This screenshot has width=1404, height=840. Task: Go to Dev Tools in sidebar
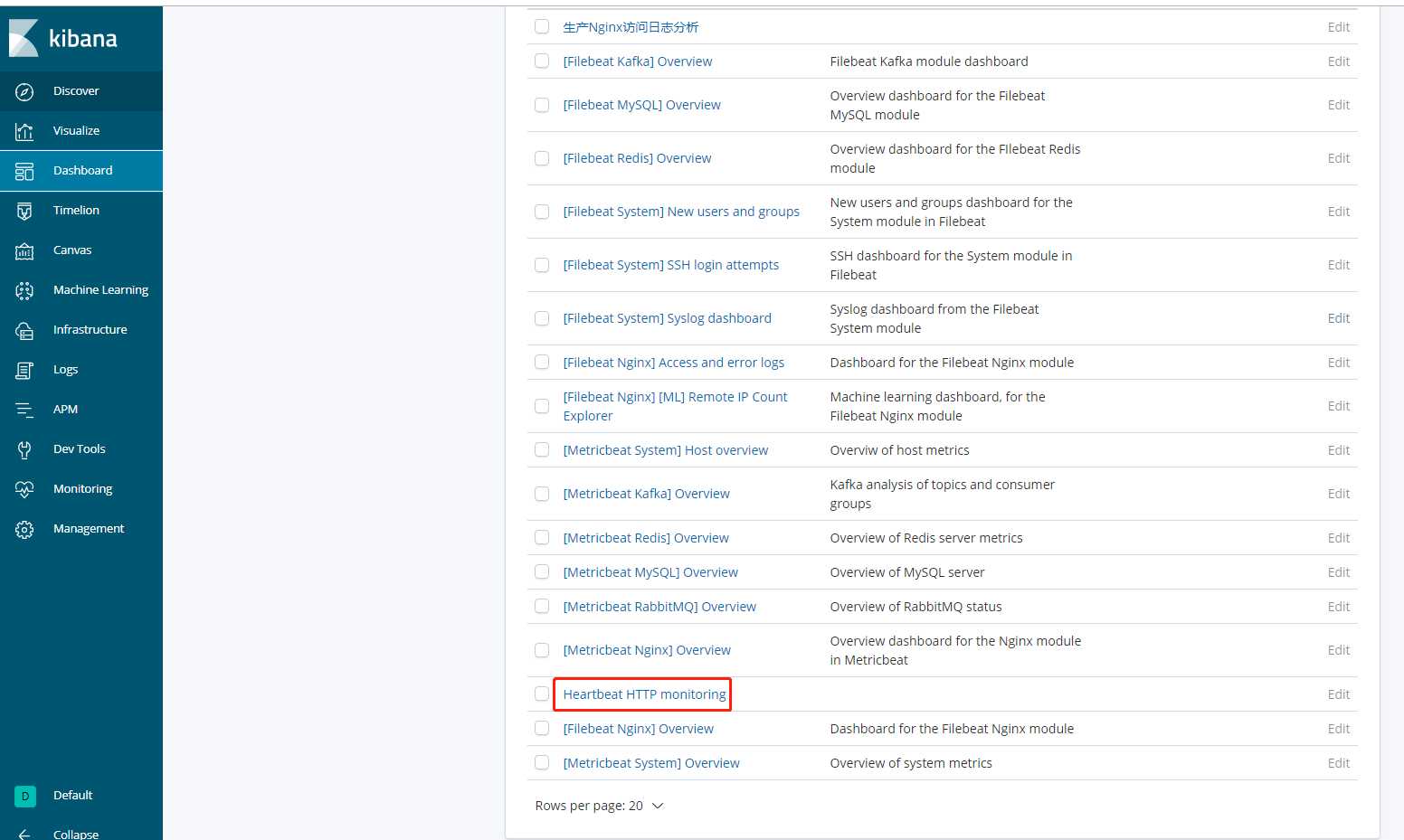pos(79,449)
